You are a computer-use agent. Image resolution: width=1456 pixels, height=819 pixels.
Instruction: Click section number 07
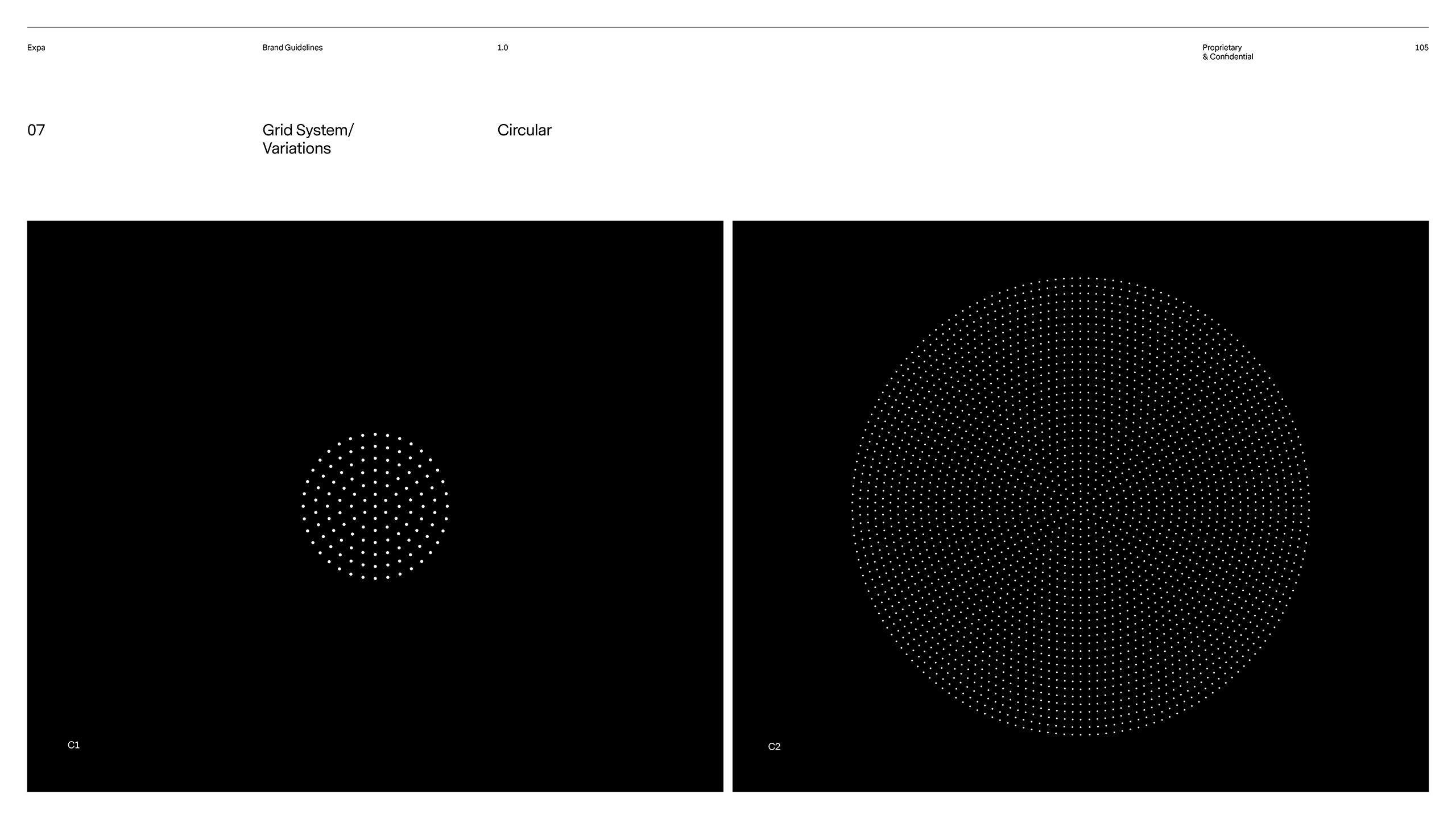pyautogui.click(x=36, y=130)
